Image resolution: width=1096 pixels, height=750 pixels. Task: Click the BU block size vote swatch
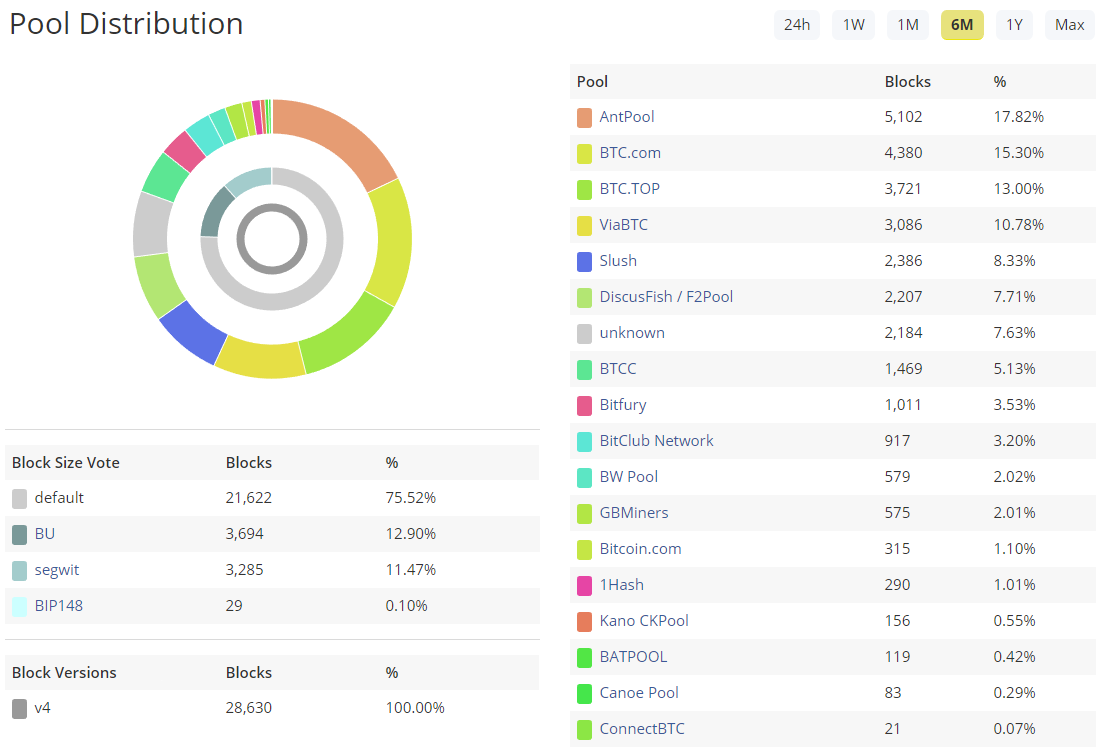click(x=20, y=534)
